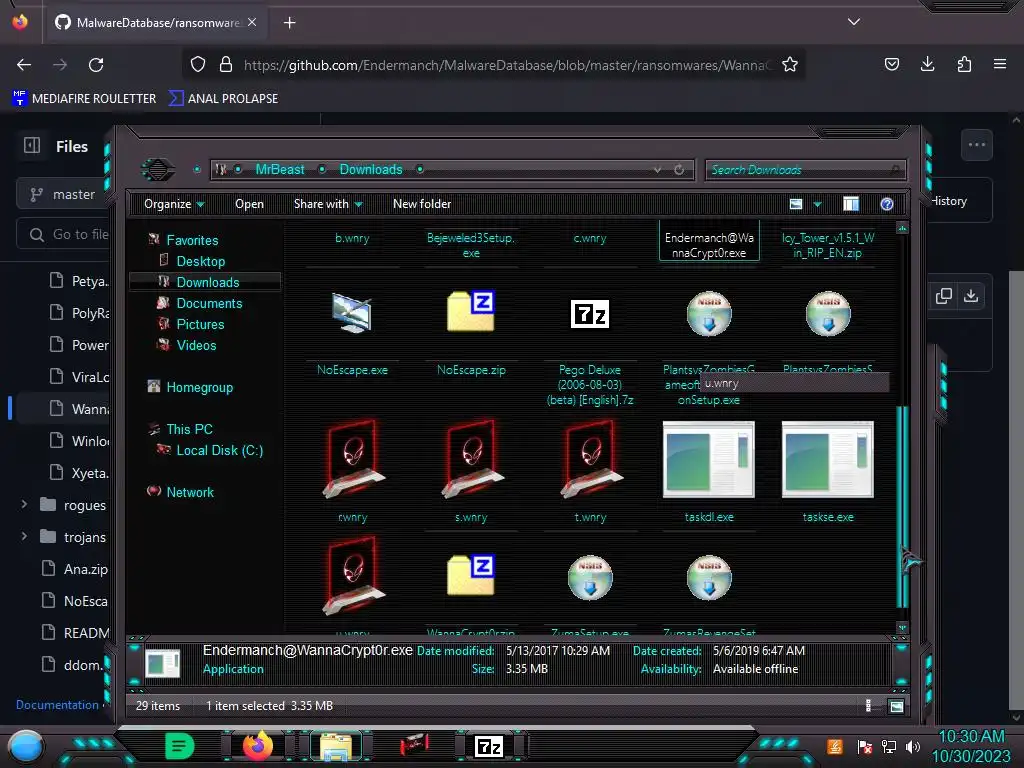Open the NoEscape.exe file icon

click(352, 313)
